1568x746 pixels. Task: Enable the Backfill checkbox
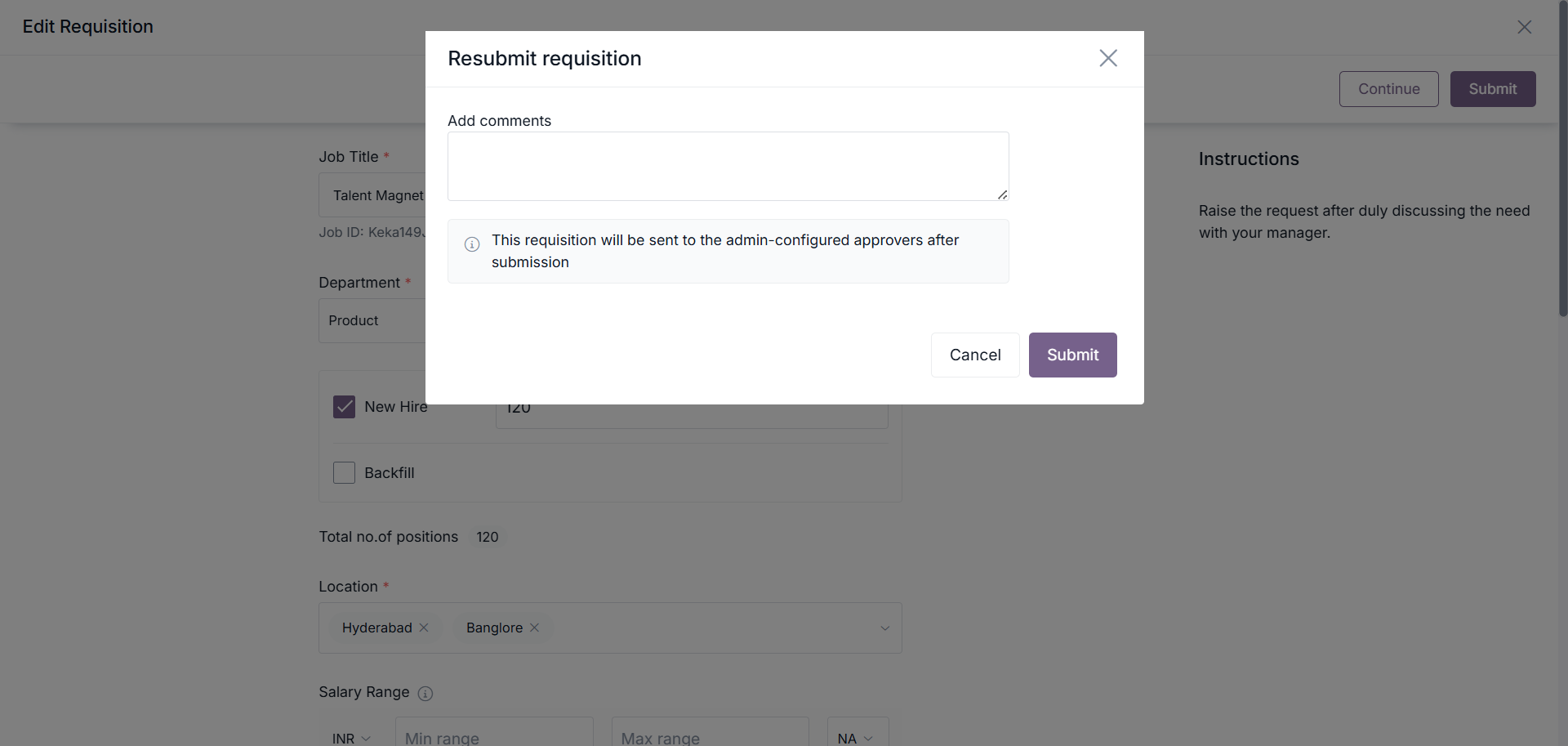tap(344, 473)
